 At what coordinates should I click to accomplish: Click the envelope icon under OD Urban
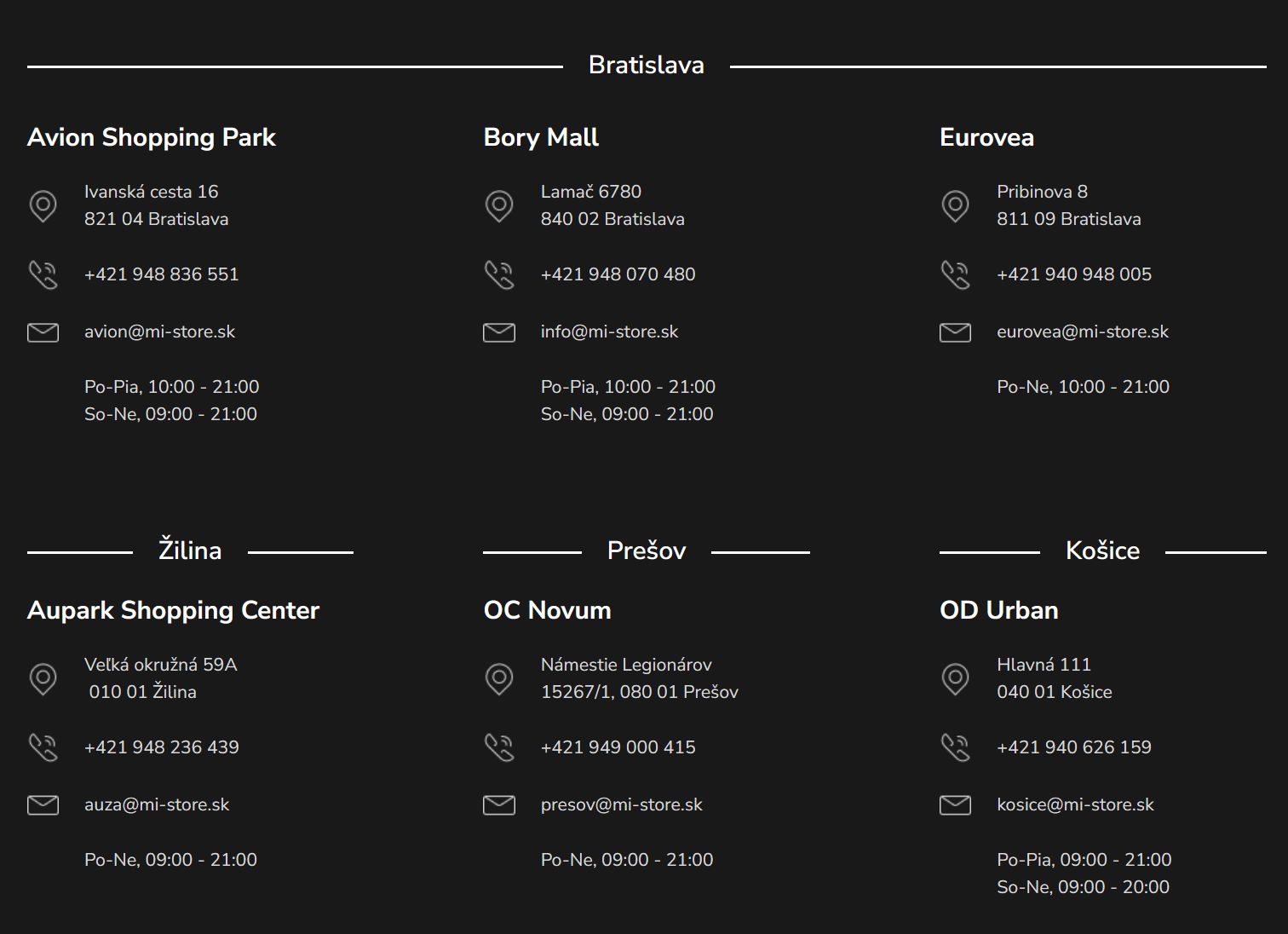[x=955, y=804]
